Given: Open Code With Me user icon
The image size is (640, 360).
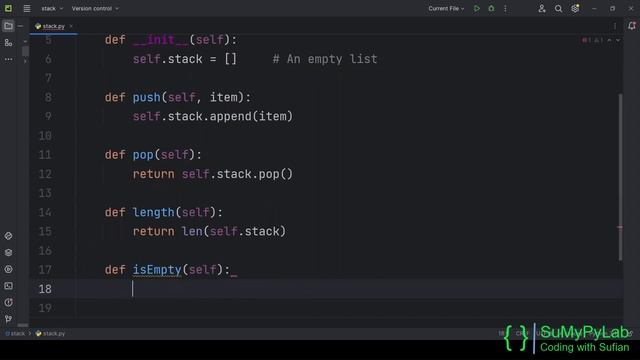Looking at the screenshot, I should (x=542, y=9).
